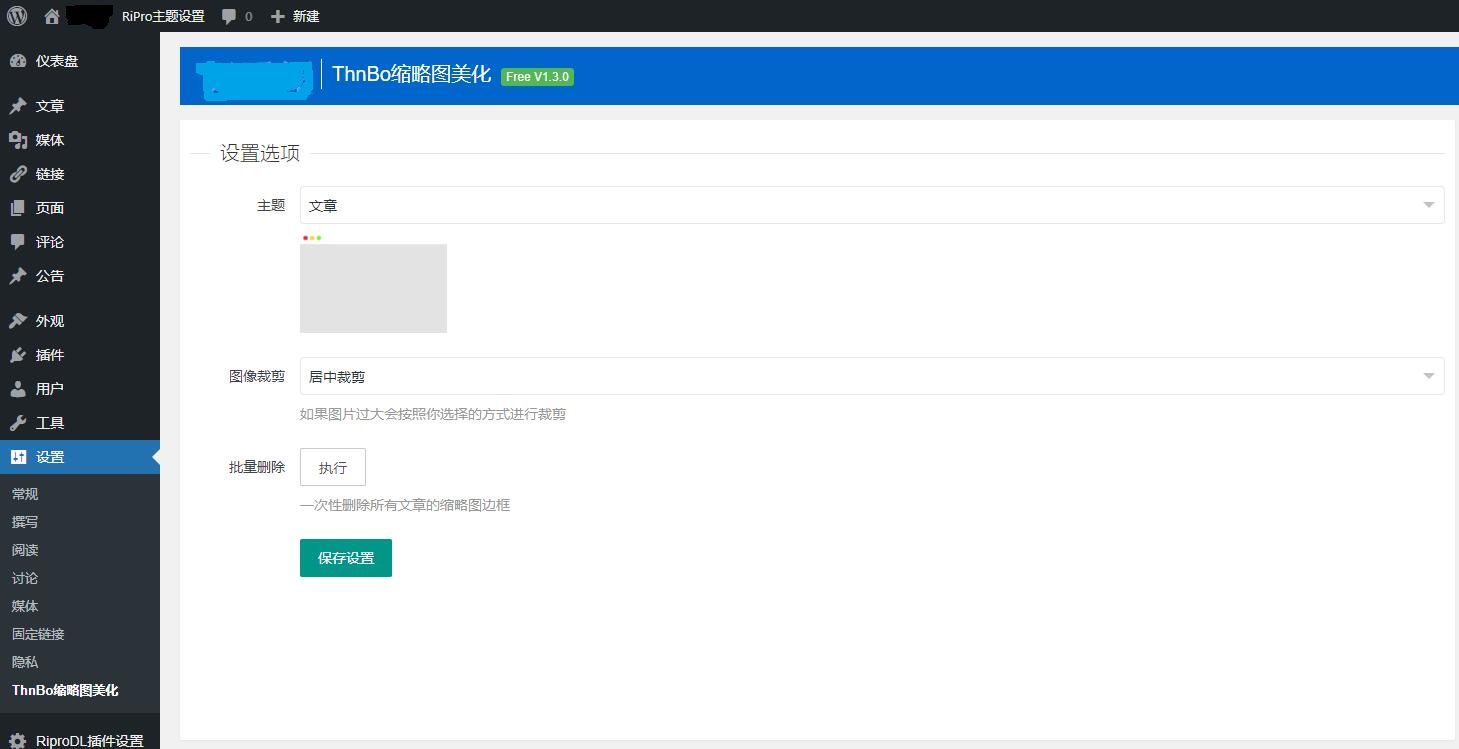Screen dimensions: 1459x749
Task: Expand the 图像裁剪 dropdown showing 居中裁剪
Action: [x=872, y=376]
